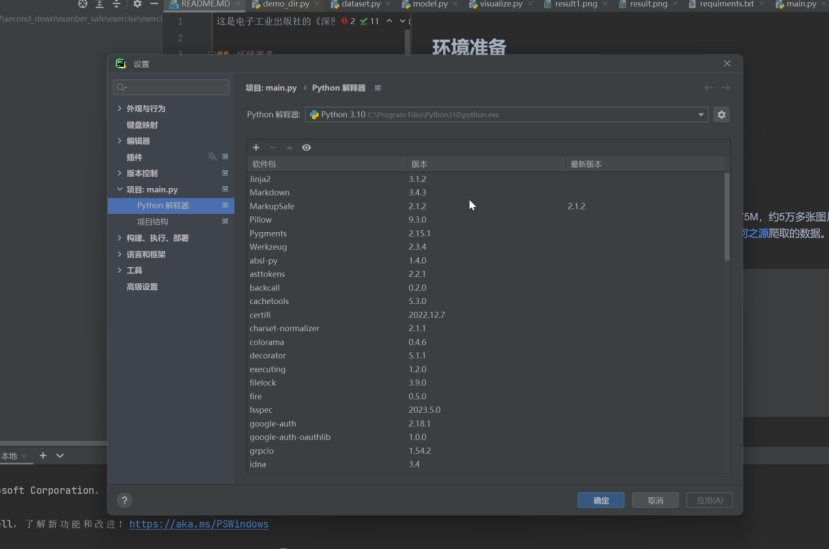Add a new terminal tab with plus
Image resolution: width=829 pixels, height=549 pixels.
(x=43, y=456)
